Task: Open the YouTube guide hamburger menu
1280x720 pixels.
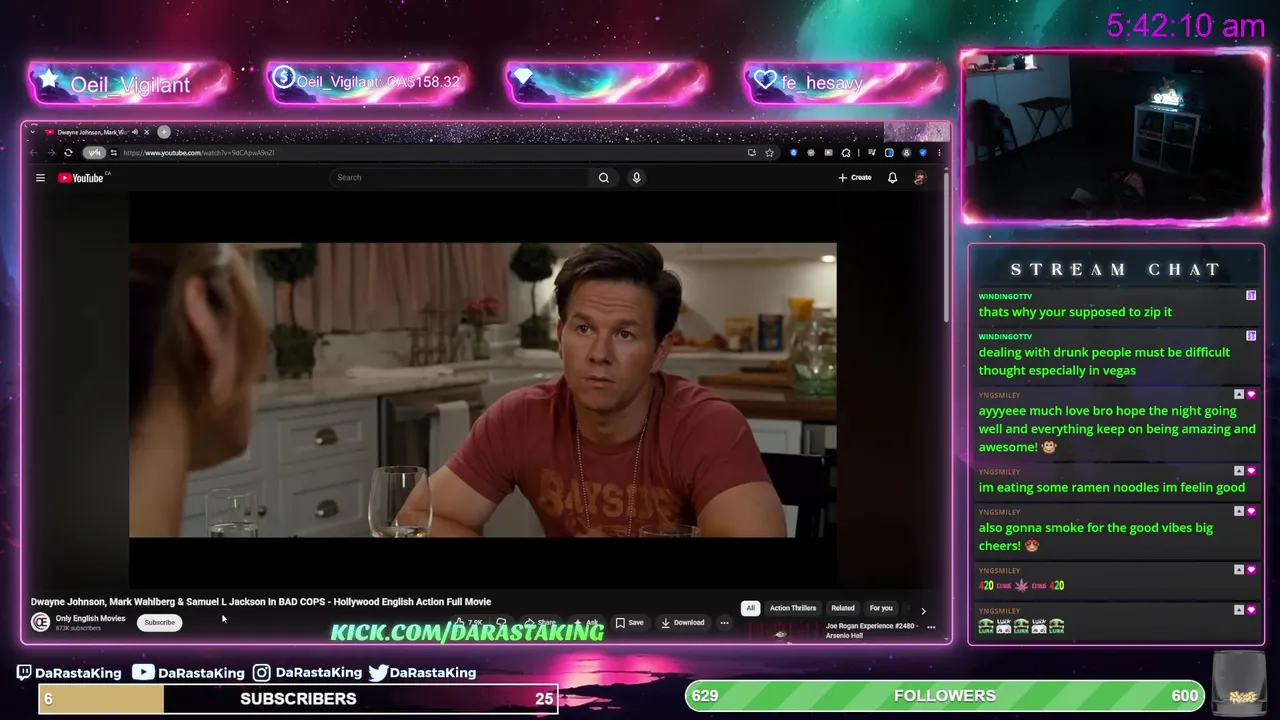Action: click(40, 178)
